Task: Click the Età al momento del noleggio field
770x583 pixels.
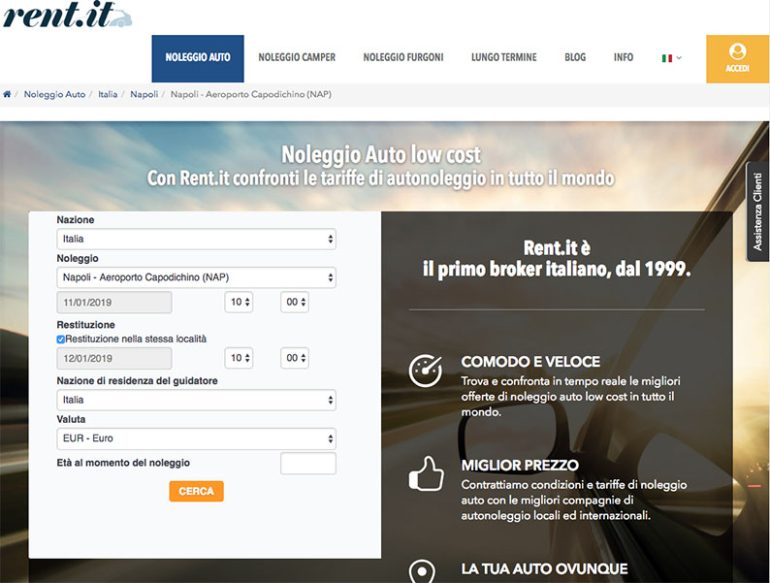Action: tap(308, 464)
